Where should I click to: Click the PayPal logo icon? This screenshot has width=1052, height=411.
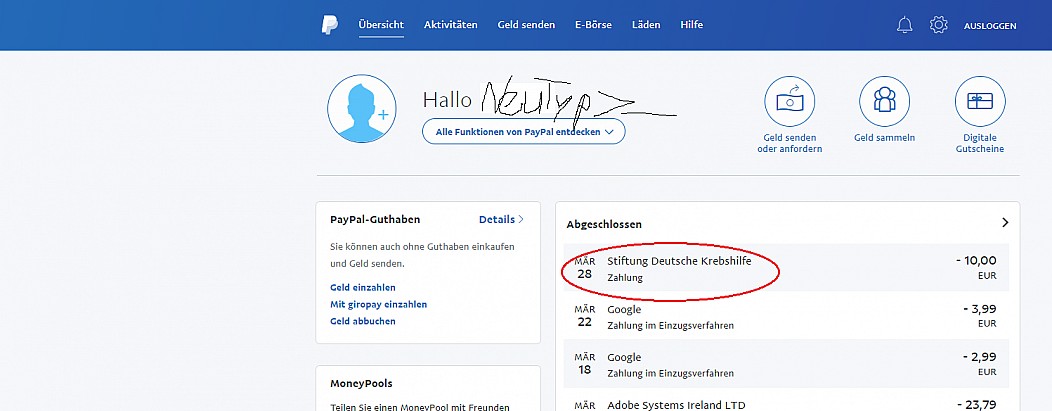point(329,25)
